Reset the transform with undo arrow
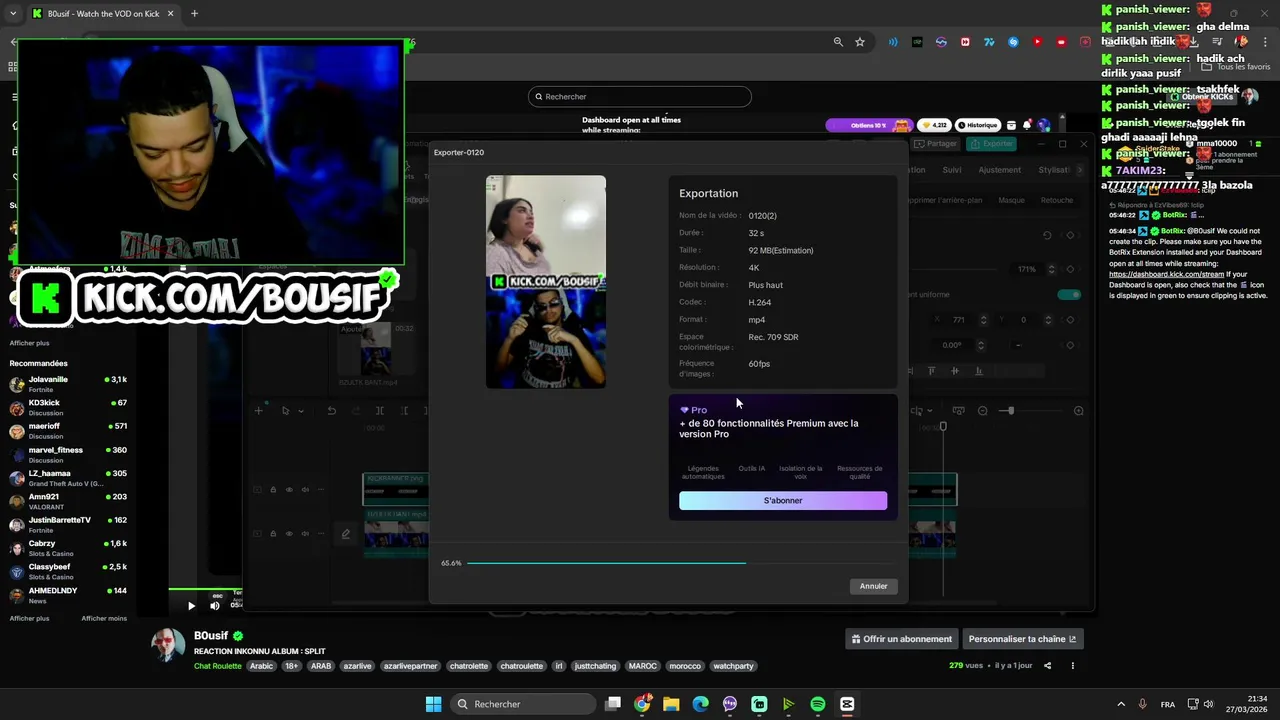The height and width of the screenshot is (720, 1280). point(1047,236)
